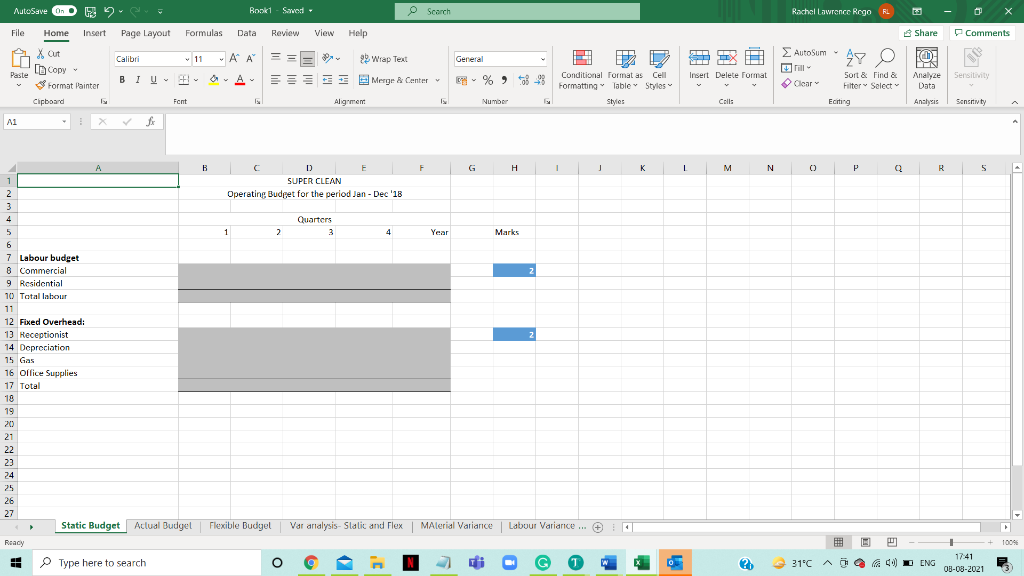Save the workbook with the disk icon

(91, 11)
